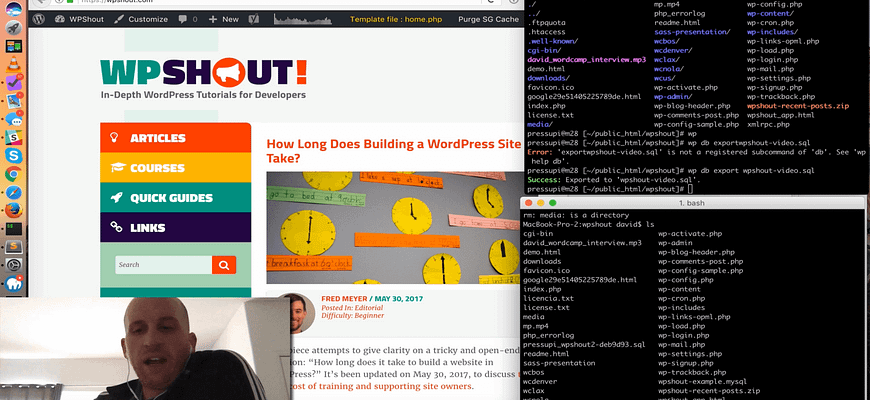870x400 pixels.
Task: Open Customize in the admin bar
Action: tap(140, 19)
